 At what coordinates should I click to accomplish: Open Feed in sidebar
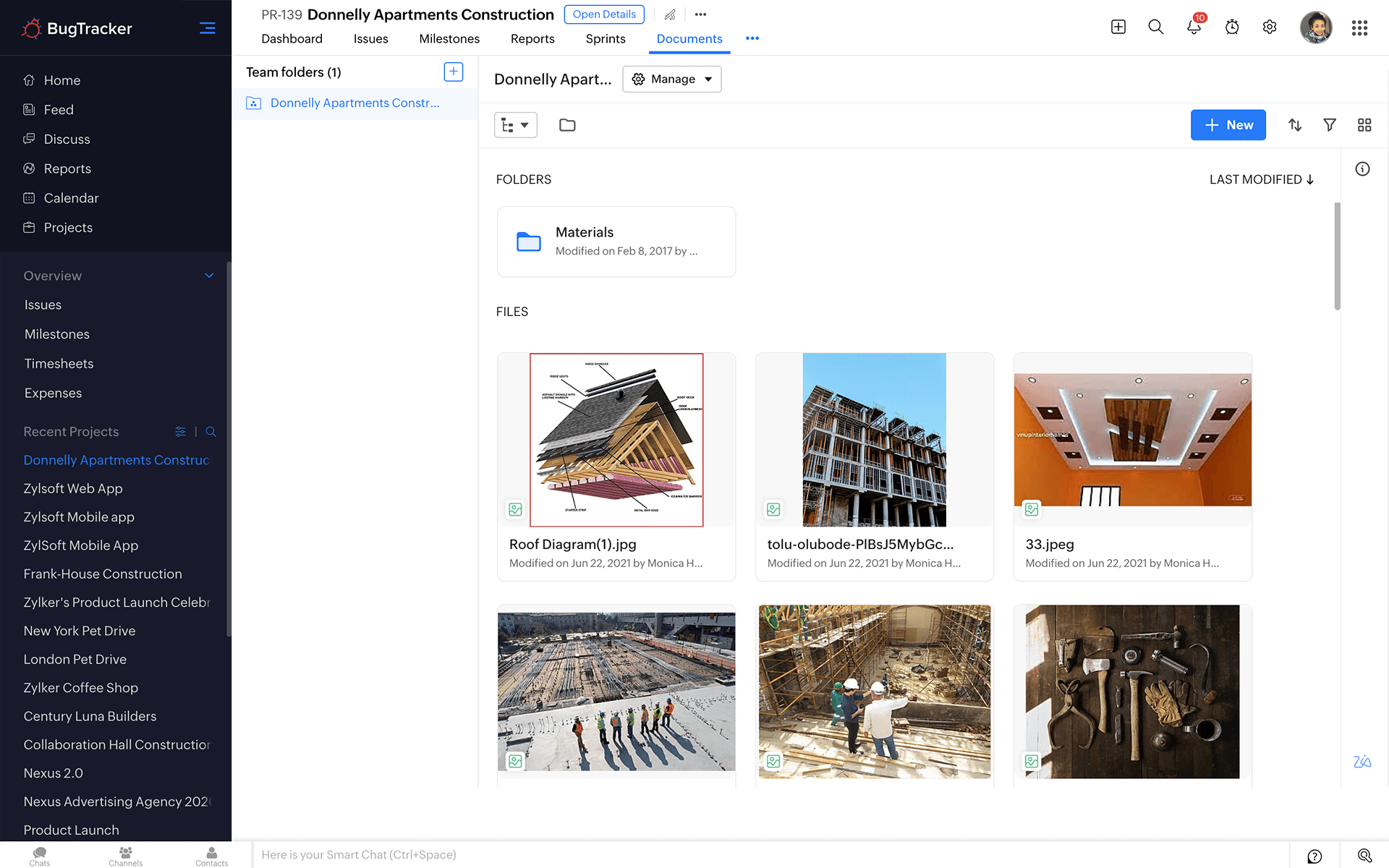tap(58, 110)
